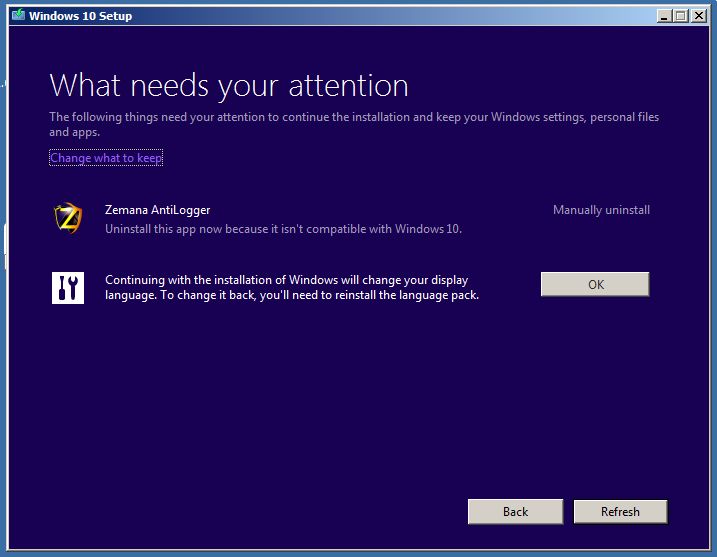The height and width of the screenshot is (557, 717).
Task: Click Refresh to recheck compatibility
Action: (x=620, y=511)
